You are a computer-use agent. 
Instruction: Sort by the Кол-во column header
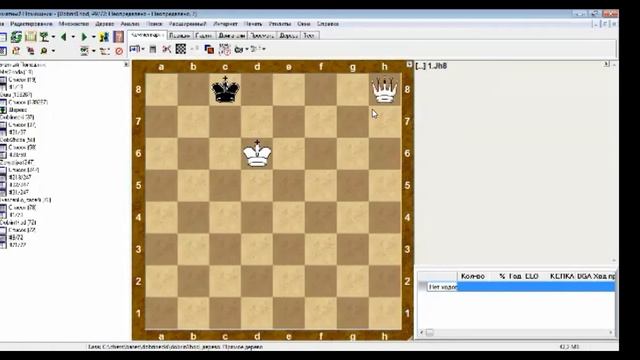[473, 276]
